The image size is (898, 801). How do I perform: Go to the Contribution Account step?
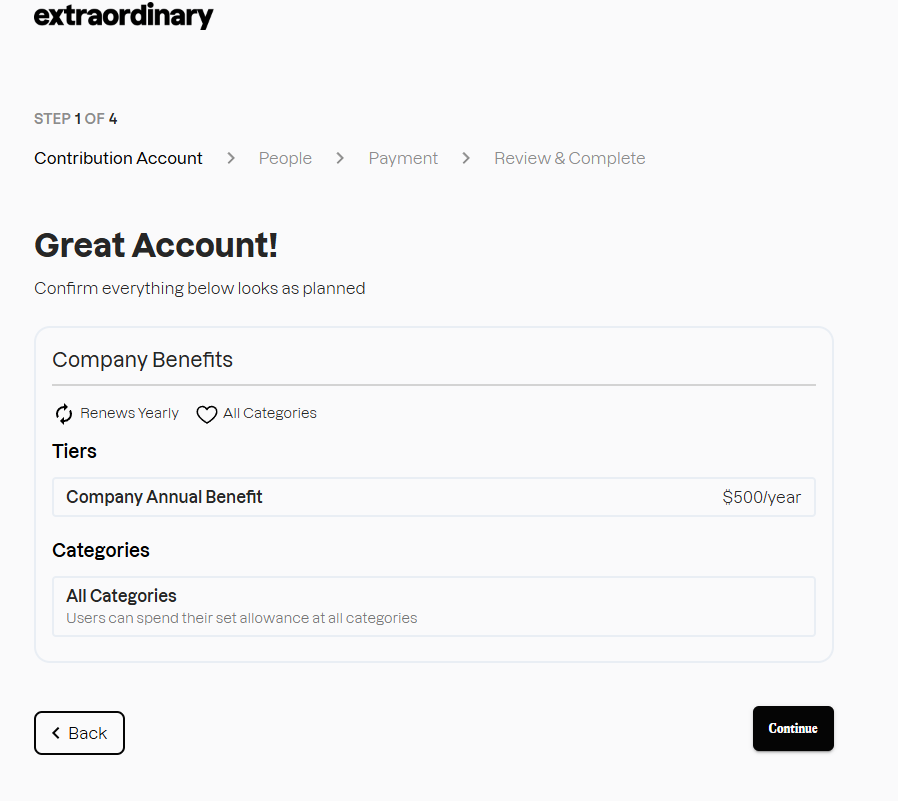tap(118, 158)
